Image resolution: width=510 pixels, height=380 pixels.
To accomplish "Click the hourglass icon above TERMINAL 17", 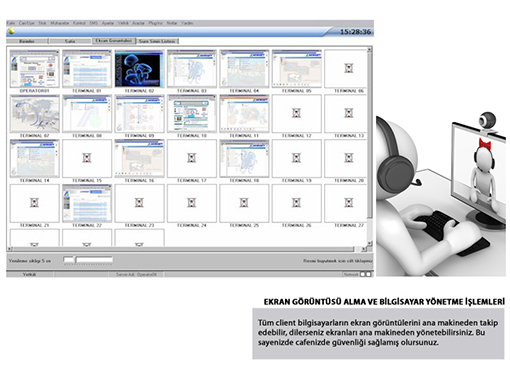I will point(192,158).
